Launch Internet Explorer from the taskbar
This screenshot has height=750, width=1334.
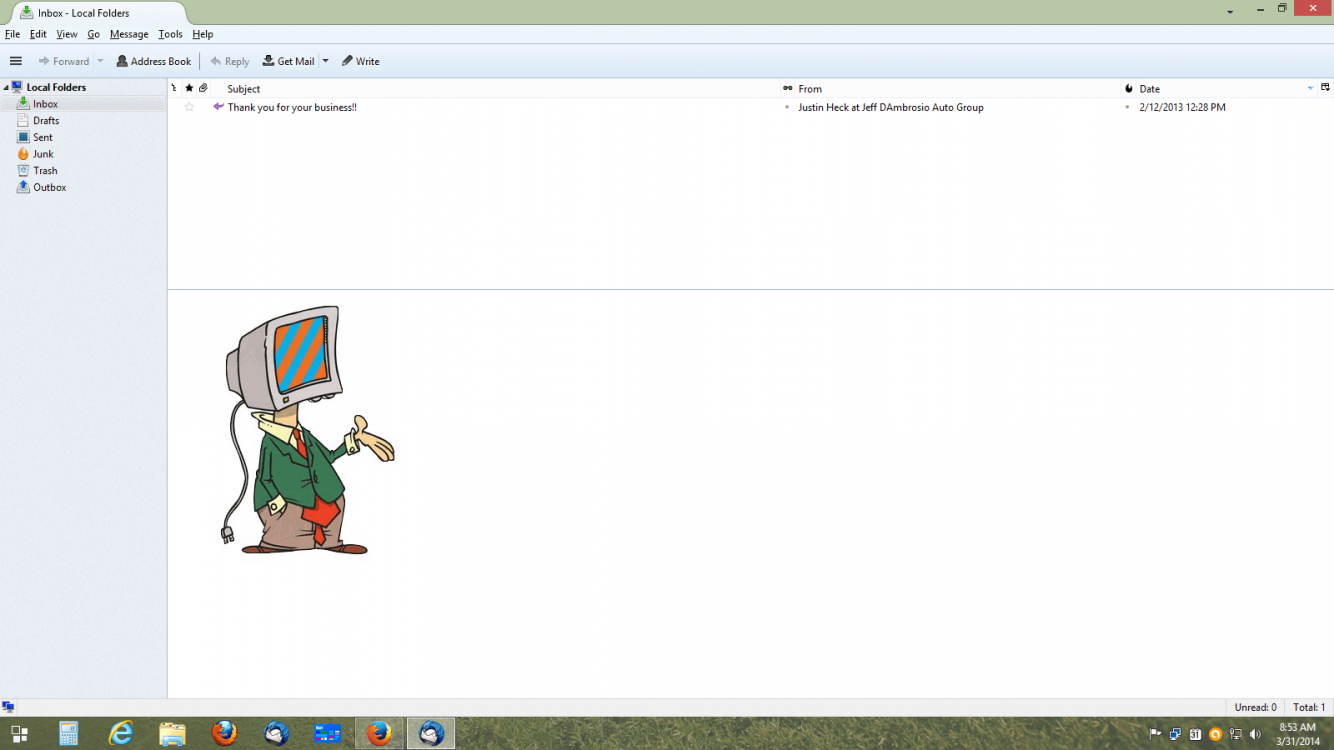pyautogui.click(x=121, y=733)
